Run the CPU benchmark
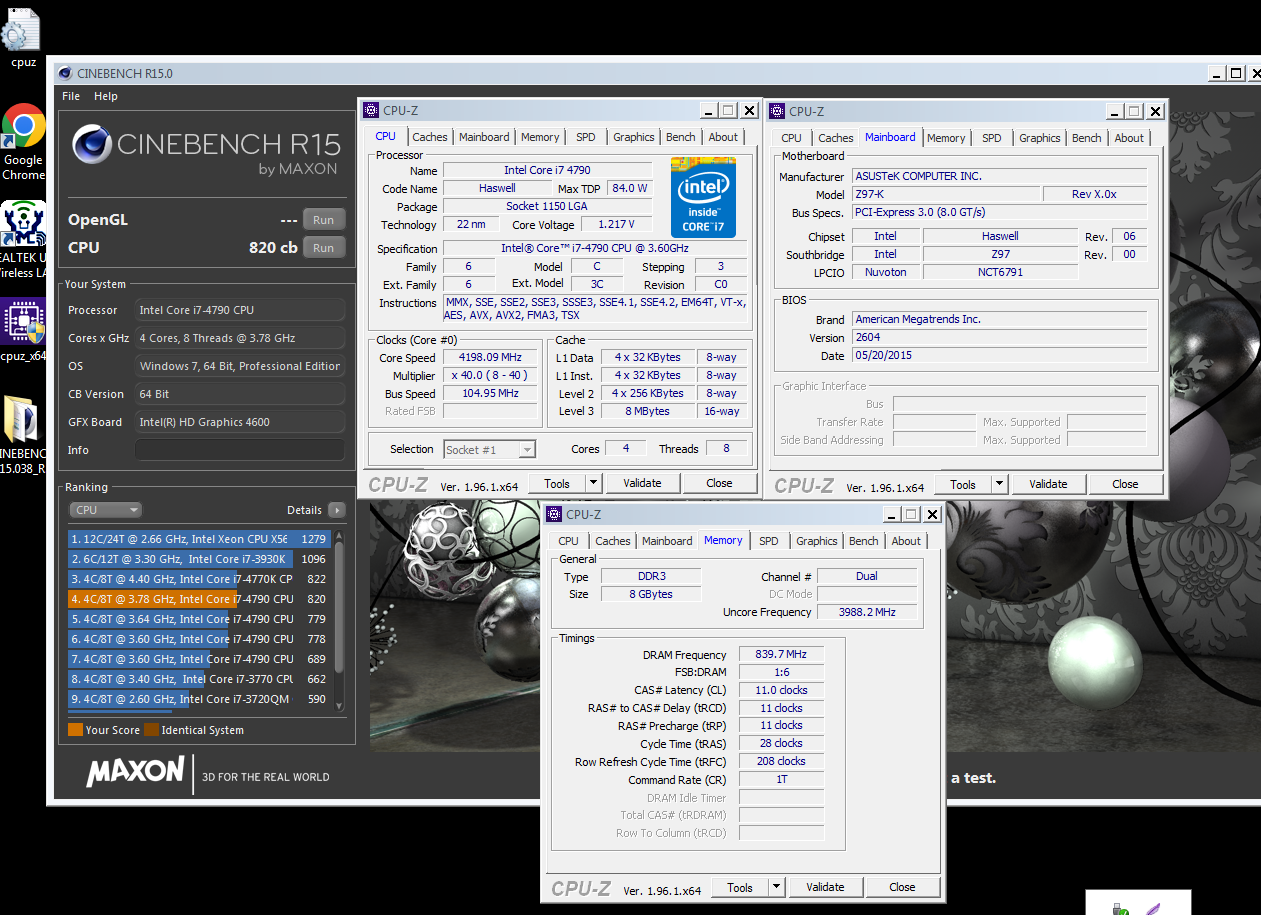The width and height of the screenshot is (1261, 915). click(323, 248)
